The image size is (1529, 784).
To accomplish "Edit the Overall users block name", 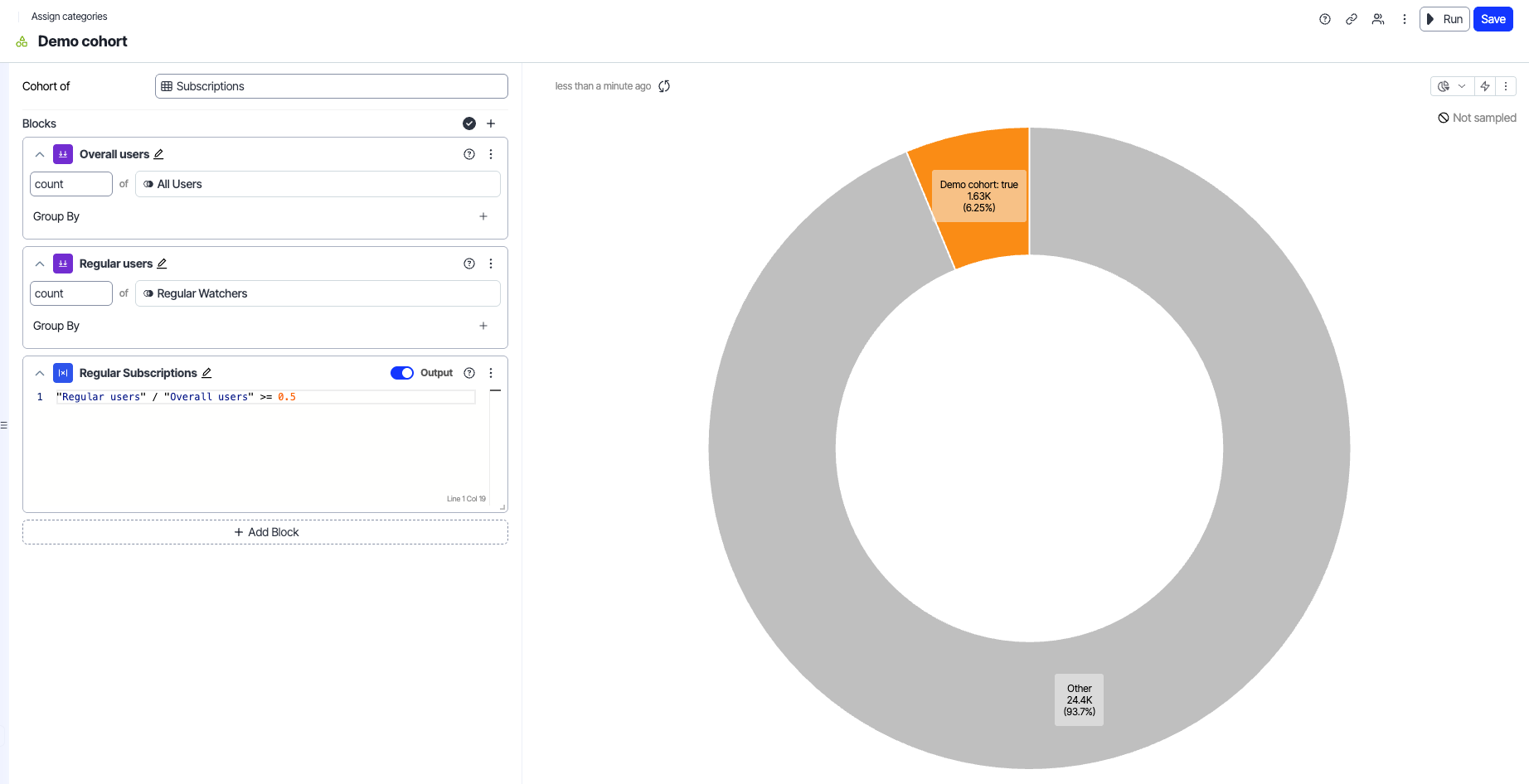I will 159,154.
